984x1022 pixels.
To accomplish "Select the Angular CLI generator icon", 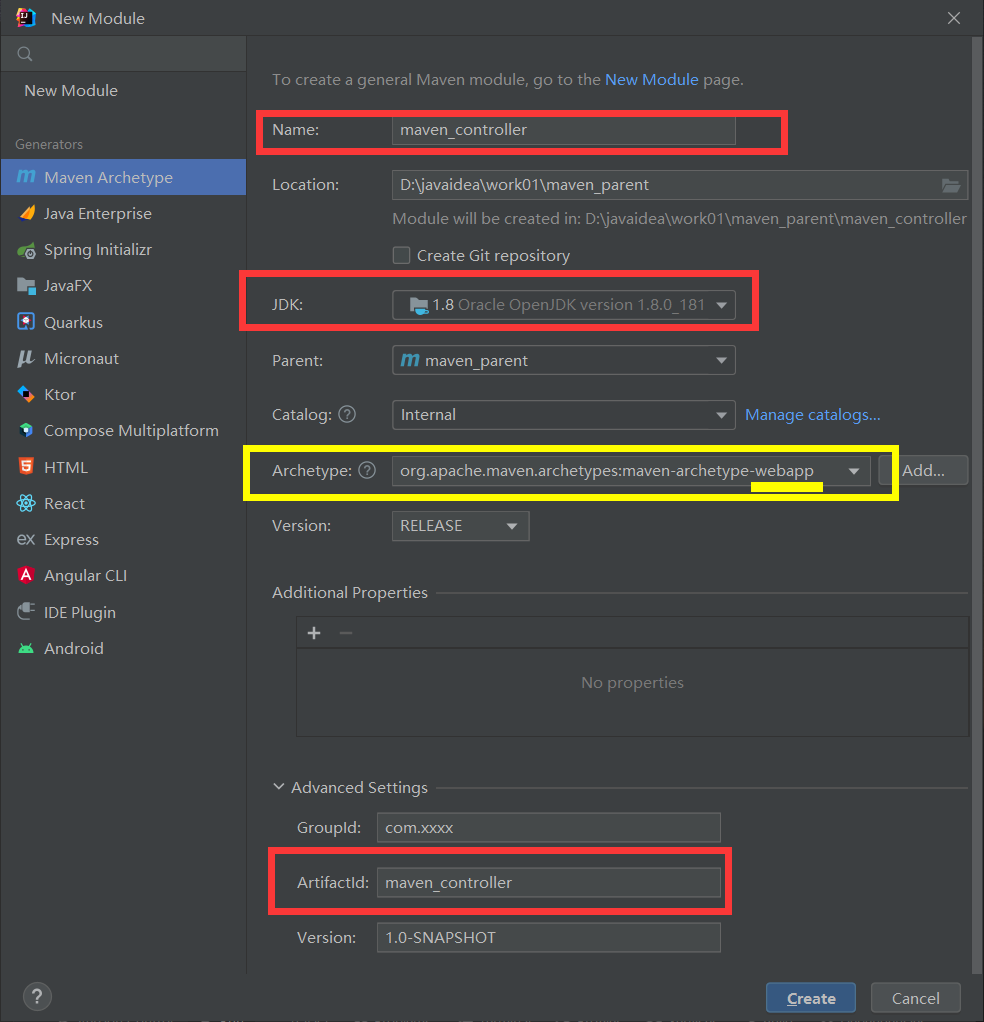I will 27,576.
